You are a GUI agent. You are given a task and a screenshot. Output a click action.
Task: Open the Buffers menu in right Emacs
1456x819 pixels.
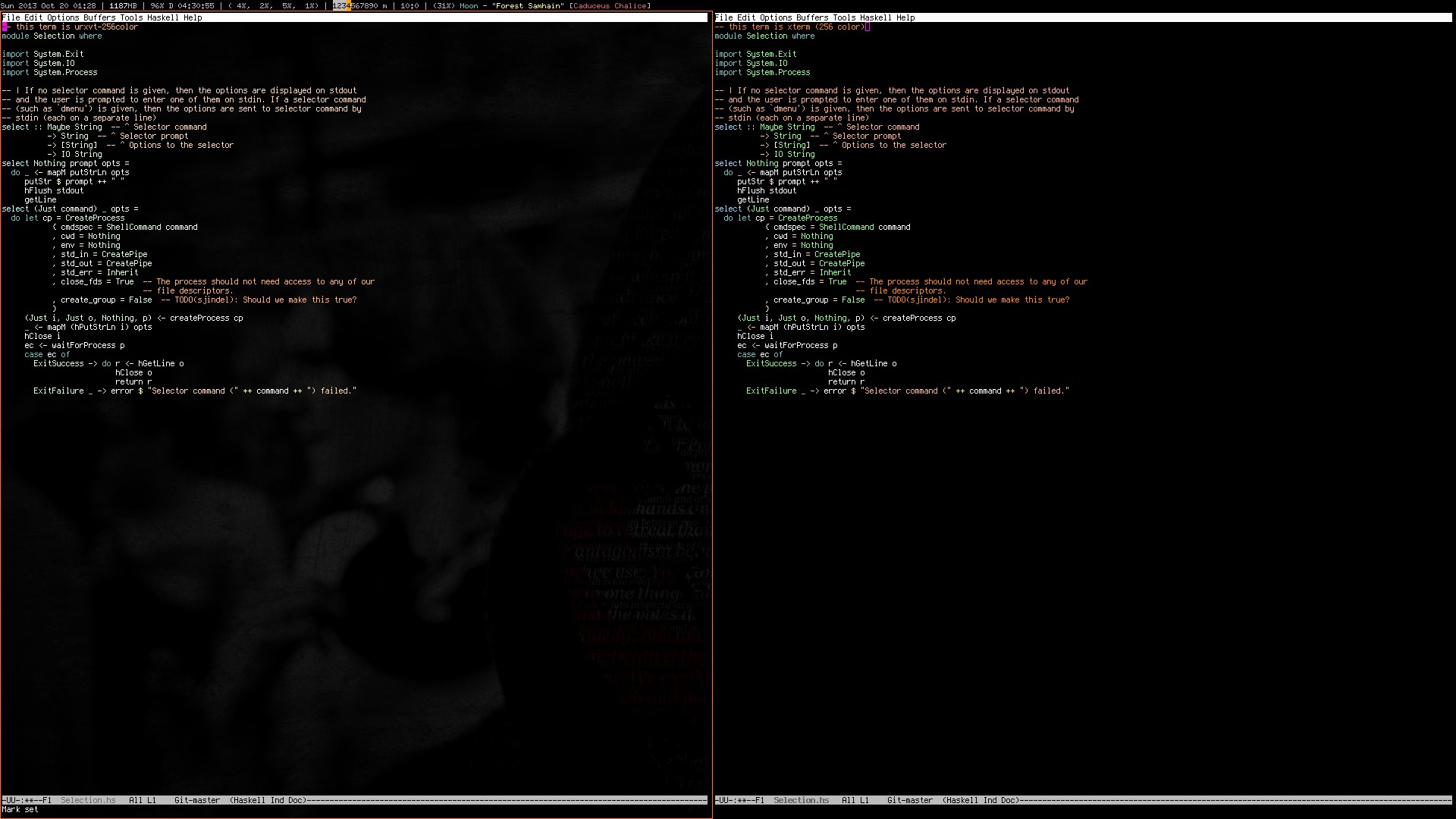(812, 17)
